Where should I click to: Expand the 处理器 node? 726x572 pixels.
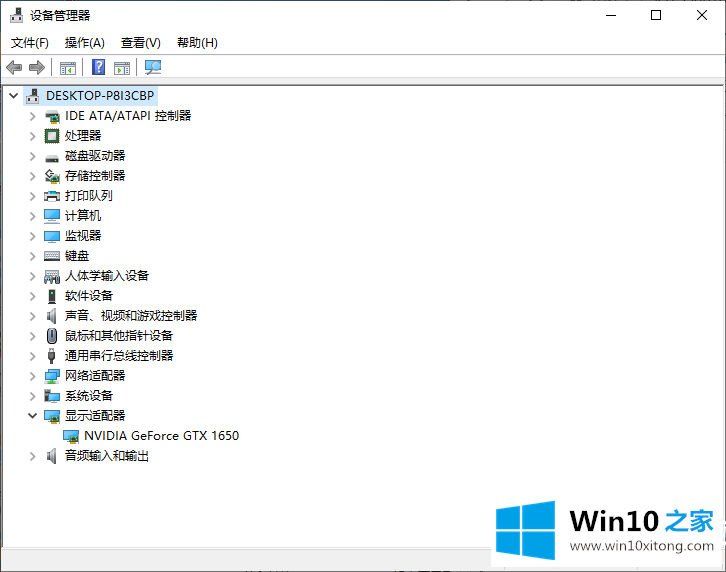coord(32,136)
